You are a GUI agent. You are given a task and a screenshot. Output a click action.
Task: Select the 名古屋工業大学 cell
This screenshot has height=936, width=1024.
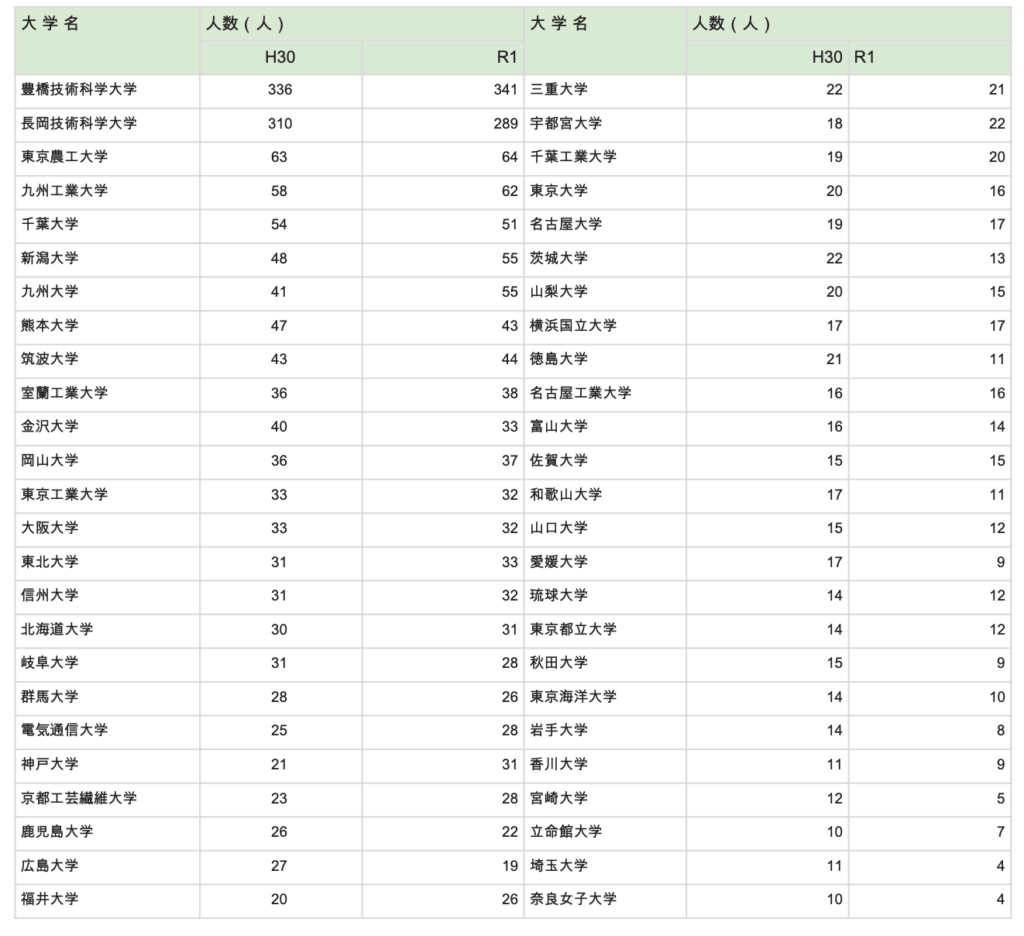(x=581, y=393)
